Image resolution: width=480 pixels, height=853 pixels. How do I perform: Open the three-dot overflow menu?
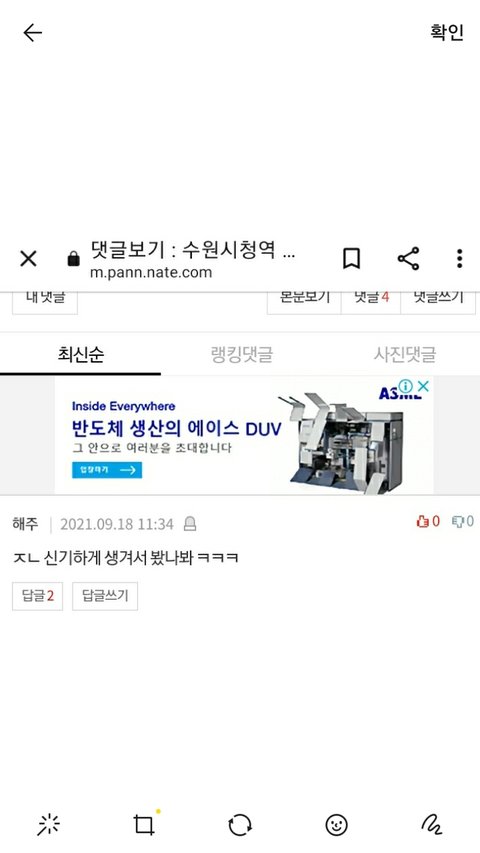point(459,258)
